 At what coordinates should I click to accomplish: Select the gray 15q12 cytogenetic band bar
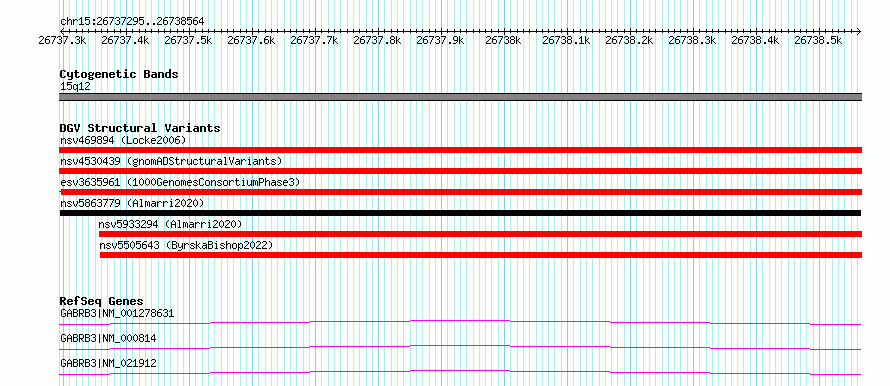(461, 97)
